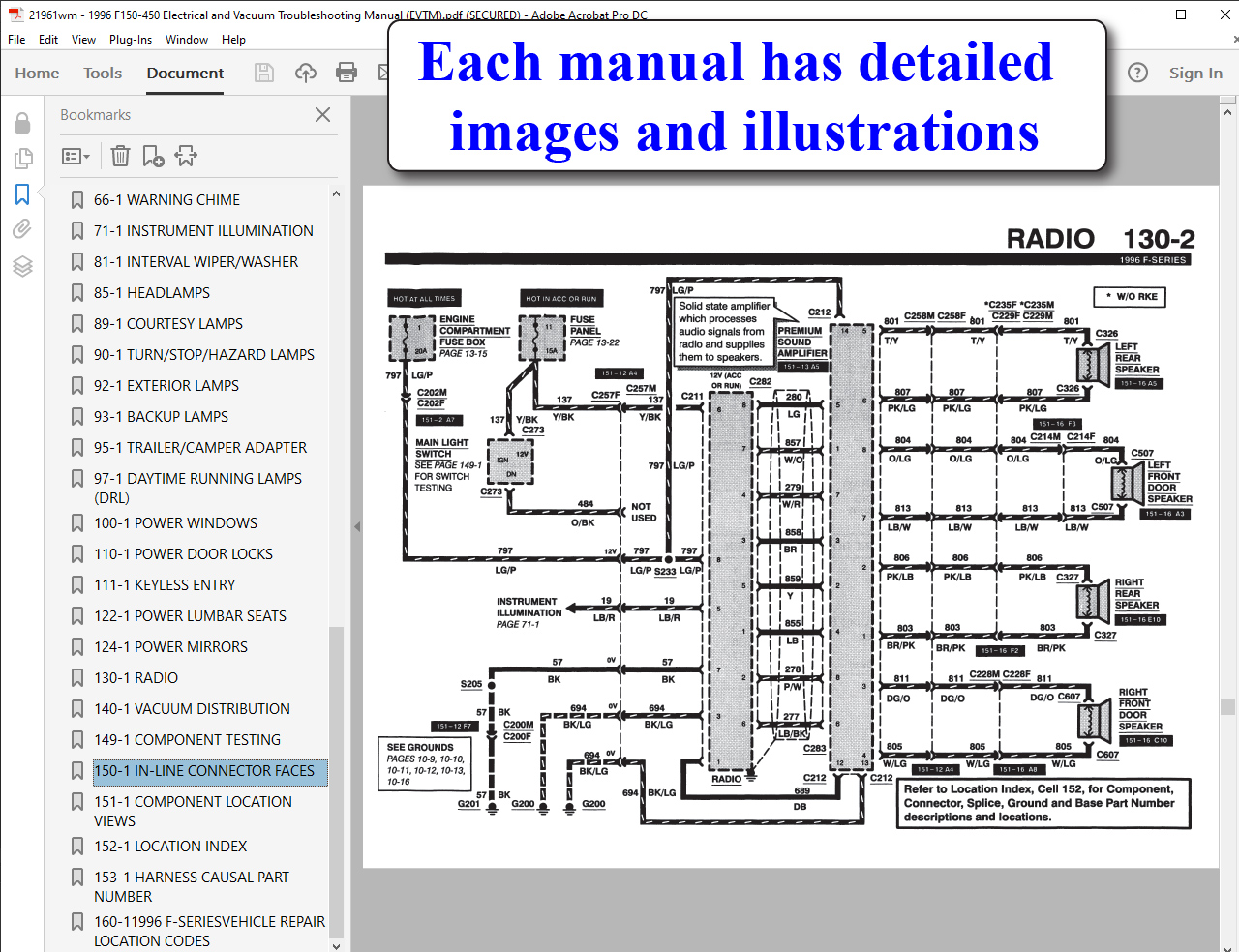Click the upload to cloud icon
The image size is (1239, 952).
coord(306,73)
